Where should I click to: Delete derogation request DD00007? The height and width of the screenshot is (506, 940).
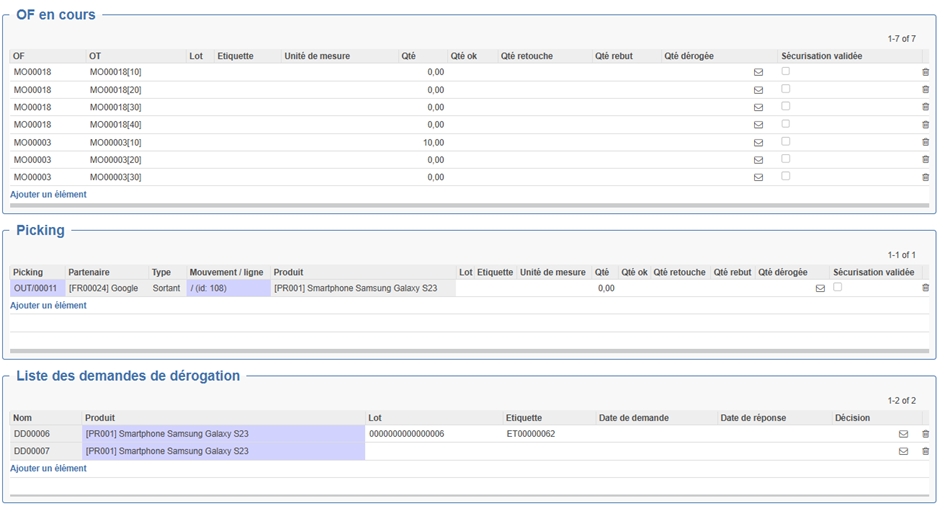pos(925,451)
